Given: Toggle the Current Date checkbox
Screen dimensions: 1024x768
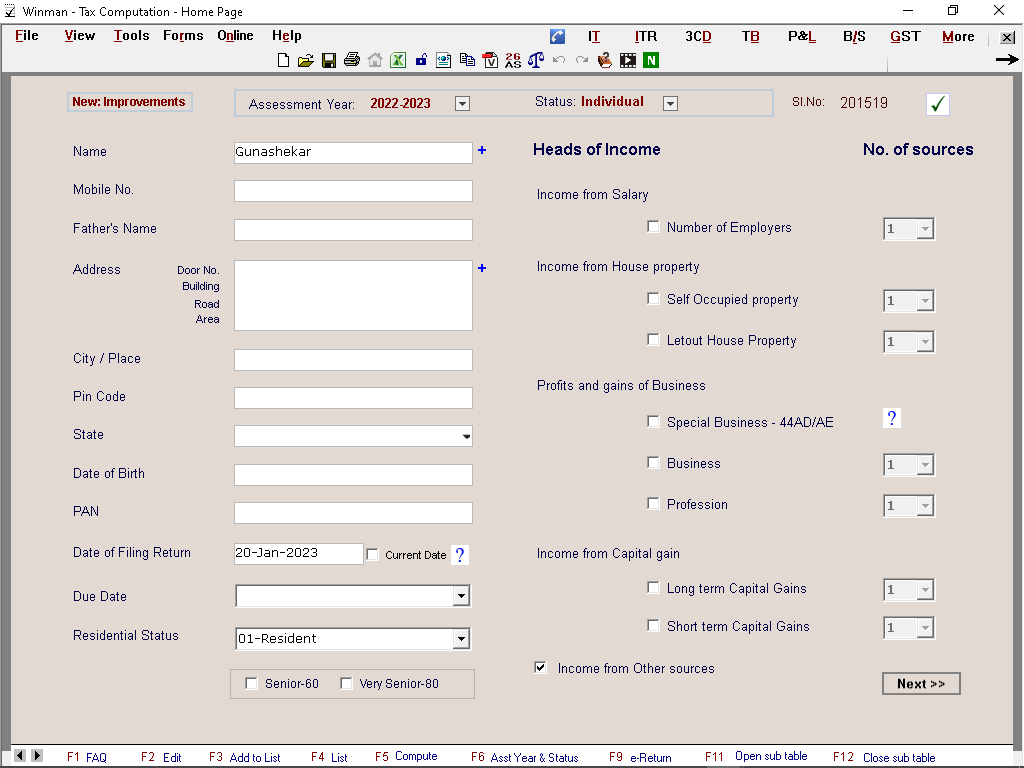Looking at the screenshot, I should pos(373,554).
